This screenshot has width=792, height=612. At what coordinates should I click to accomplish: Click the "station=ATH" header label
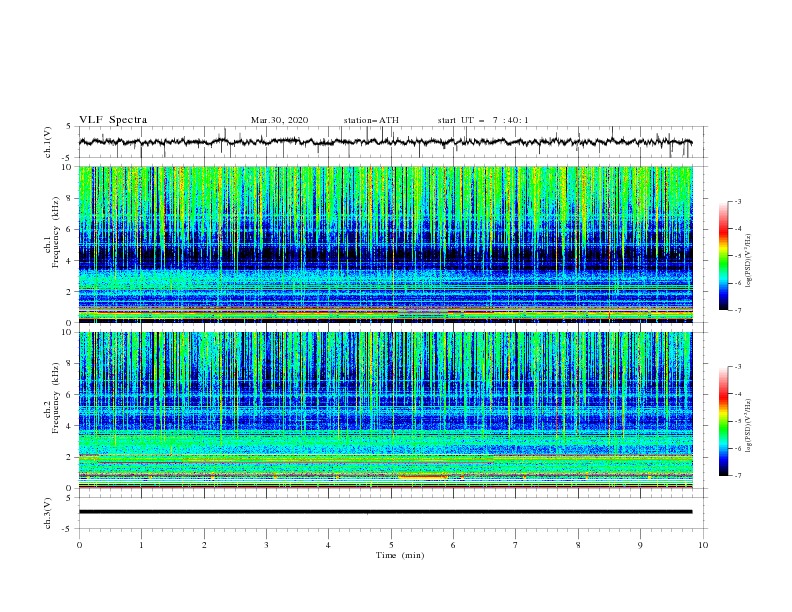[x=371, y=120]
